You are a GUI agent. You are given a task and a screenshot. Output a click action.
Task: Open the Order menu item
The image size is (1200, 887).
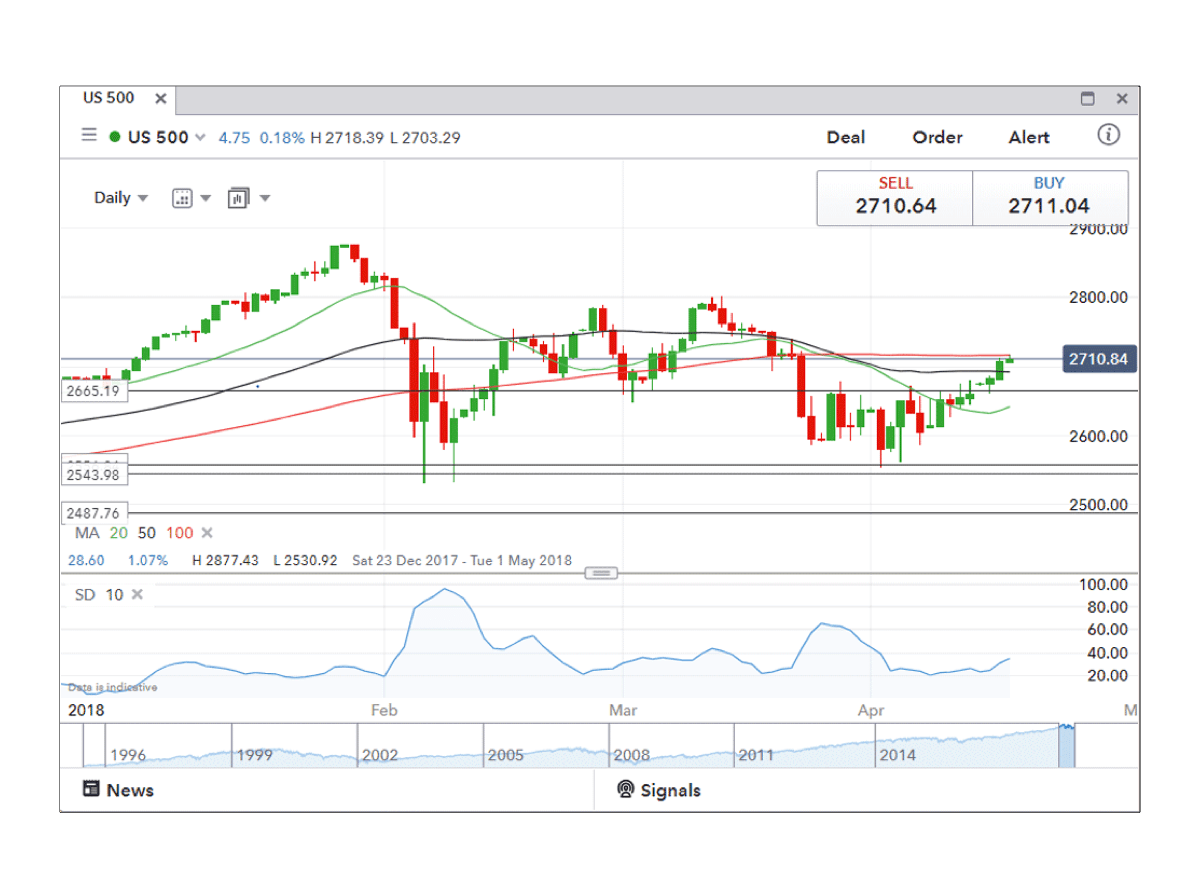pyautogui.click(x=937, y=138)
